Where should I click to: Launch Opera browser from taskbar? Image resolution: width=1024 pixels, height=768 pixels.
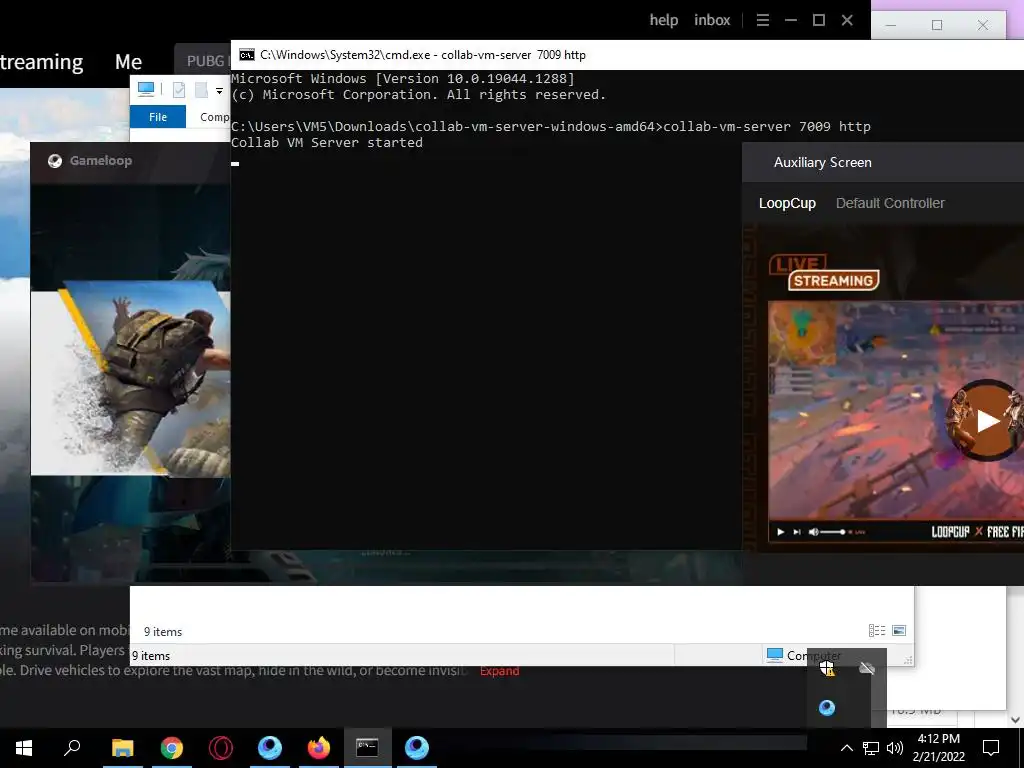[x=221, y=748]
